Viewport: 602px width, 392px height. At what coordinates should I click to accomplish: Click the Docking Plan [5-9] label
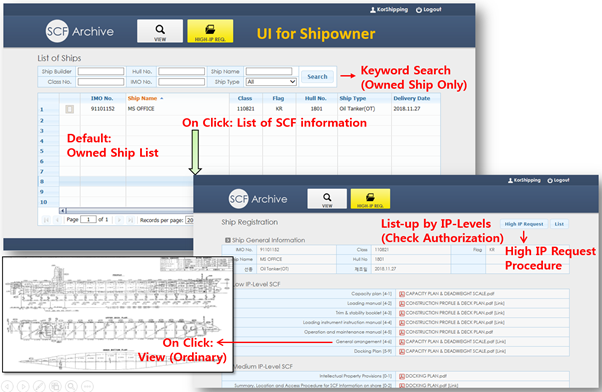click(x=373, y=351)
